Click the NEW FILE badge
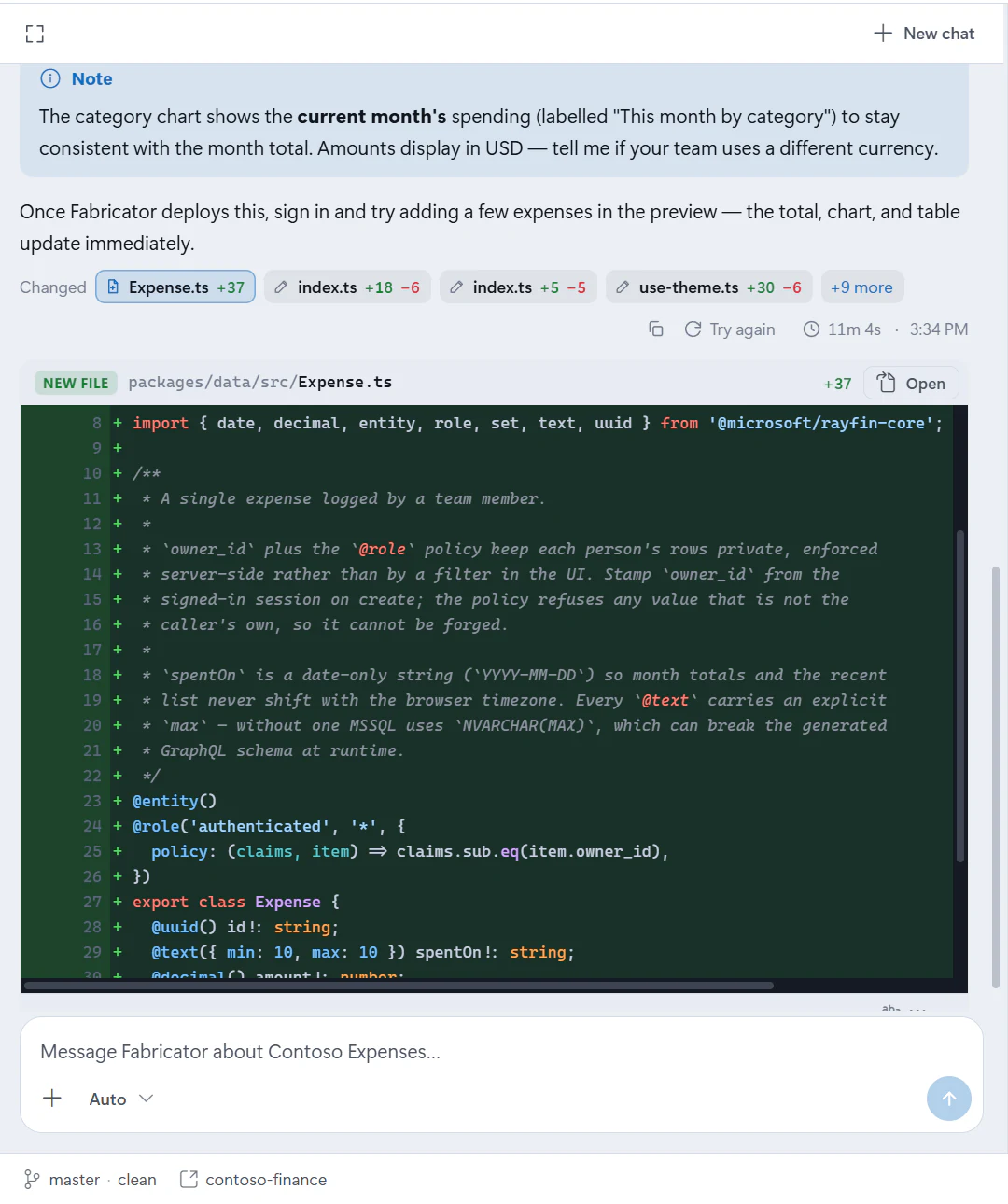The width and height of the screenshot is (1008, 1204). click(76, 383)
